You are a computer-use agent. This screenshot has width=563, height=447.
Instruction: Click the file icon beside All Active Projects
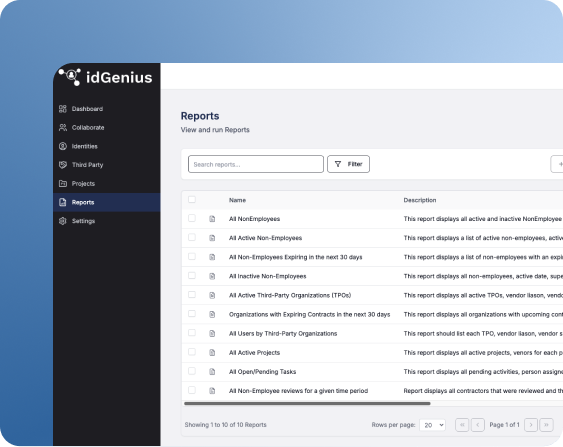(x=212, y=353)
